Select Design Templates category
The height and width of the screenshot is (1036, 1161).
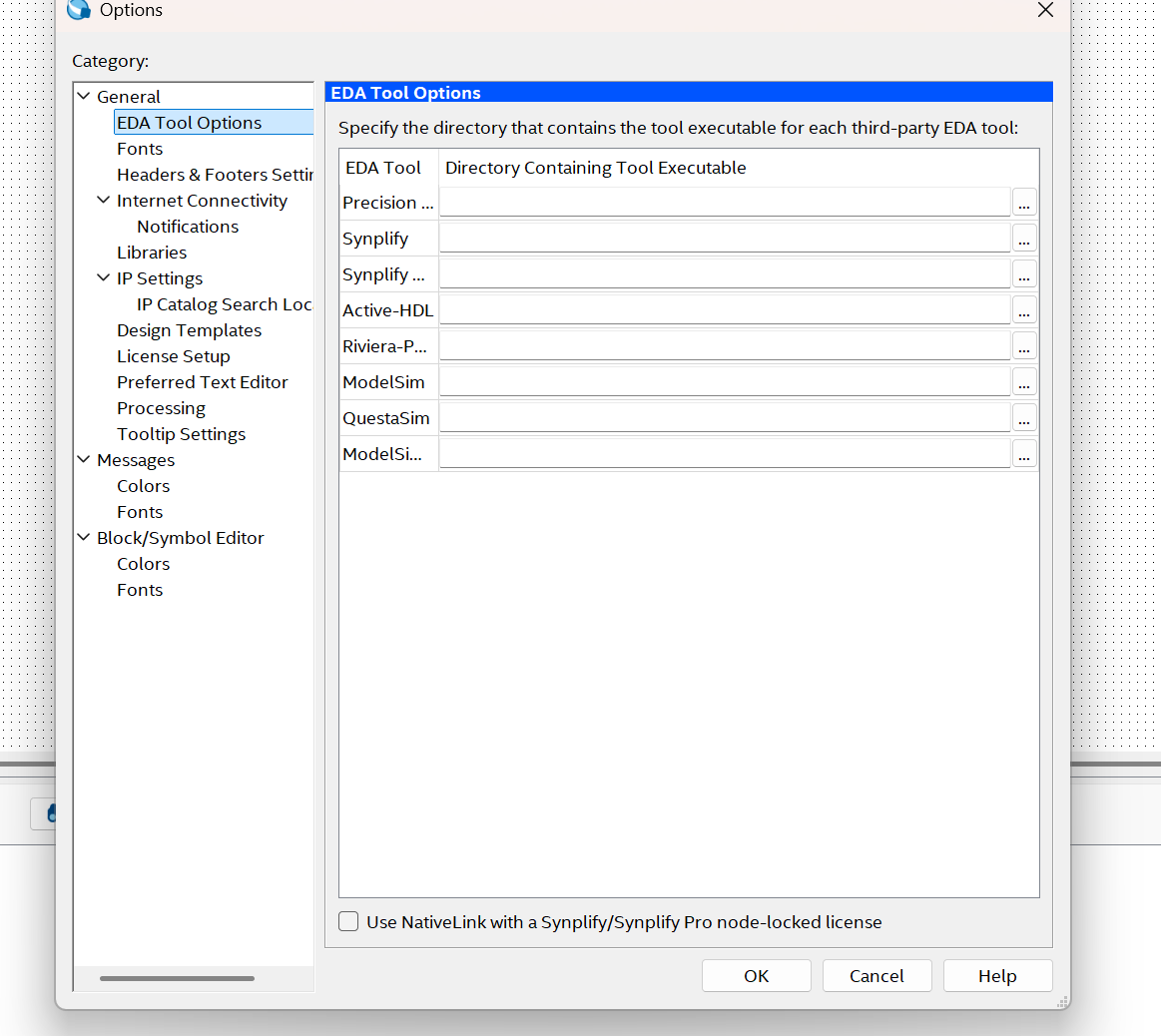(x=190, y=330)
